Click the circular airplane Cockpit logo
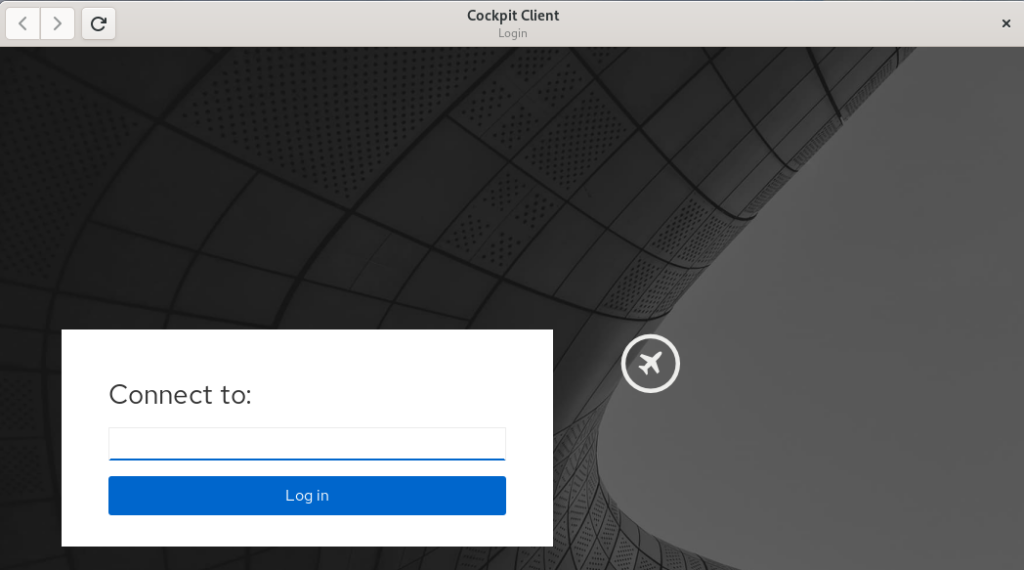Screen dimensions: 1024x570 (x=650, y=363)
